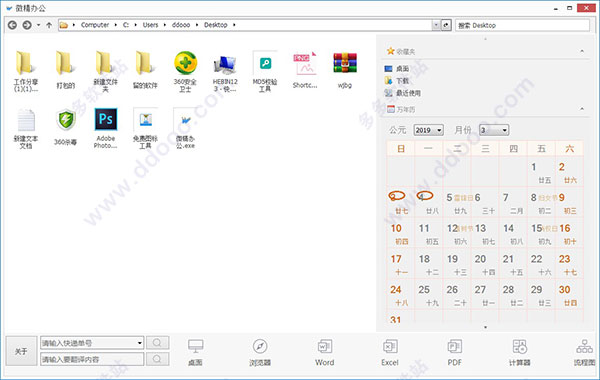The image size is (600, 380).
Task: Select March 25 on the calendar
Action: point(429,295)
